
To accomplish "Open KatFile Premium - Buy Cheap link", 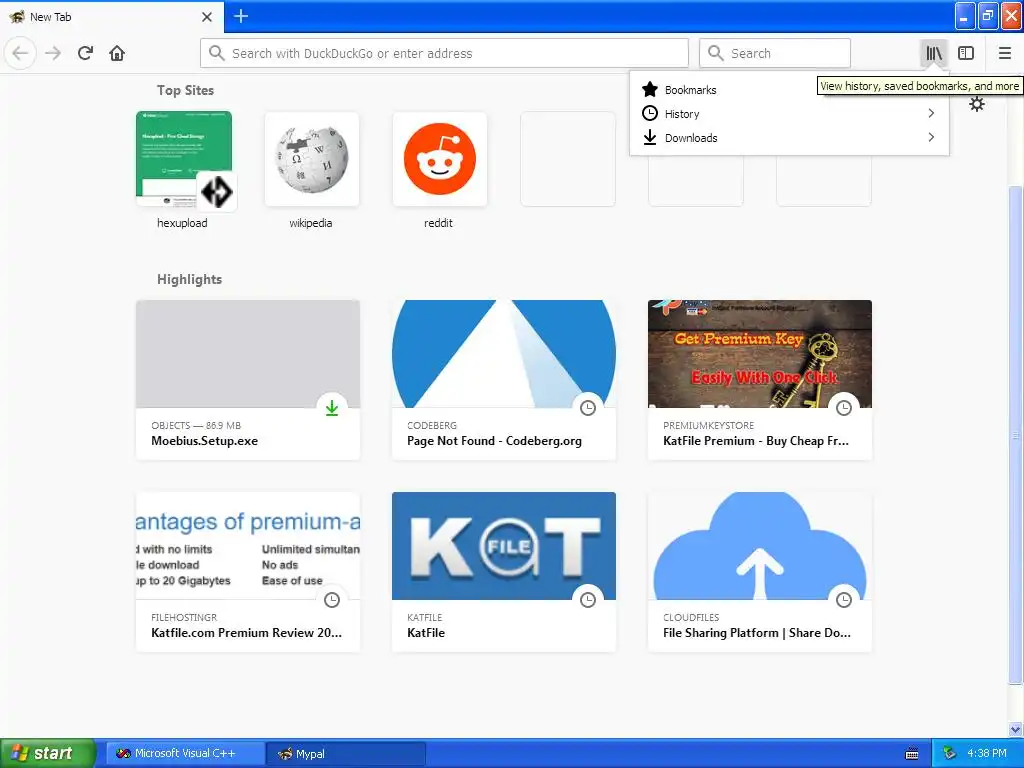I will pos(756,441).
